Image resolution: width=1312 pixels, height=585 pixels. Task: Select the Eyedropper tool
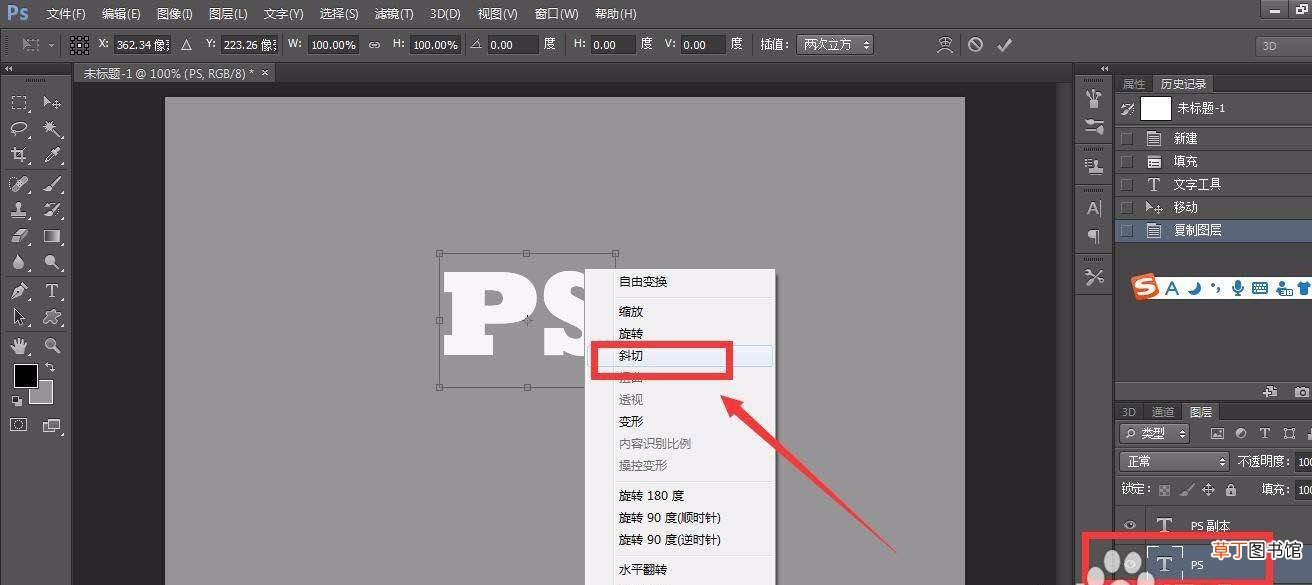pyautogui.click(x=52, y=155)
